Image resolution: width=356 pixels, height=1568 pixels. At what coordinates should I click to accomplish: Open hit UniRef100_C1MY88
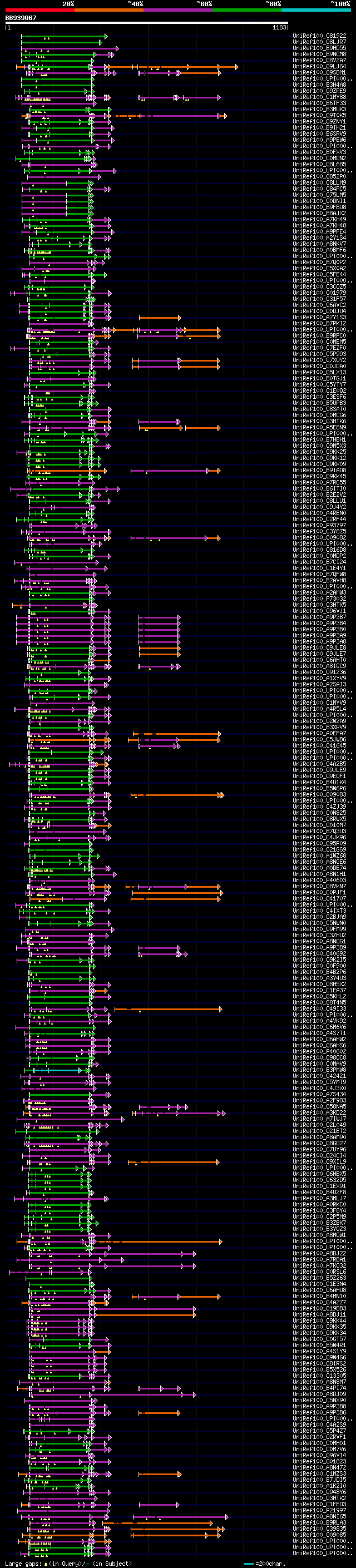[x=319, y=97]
